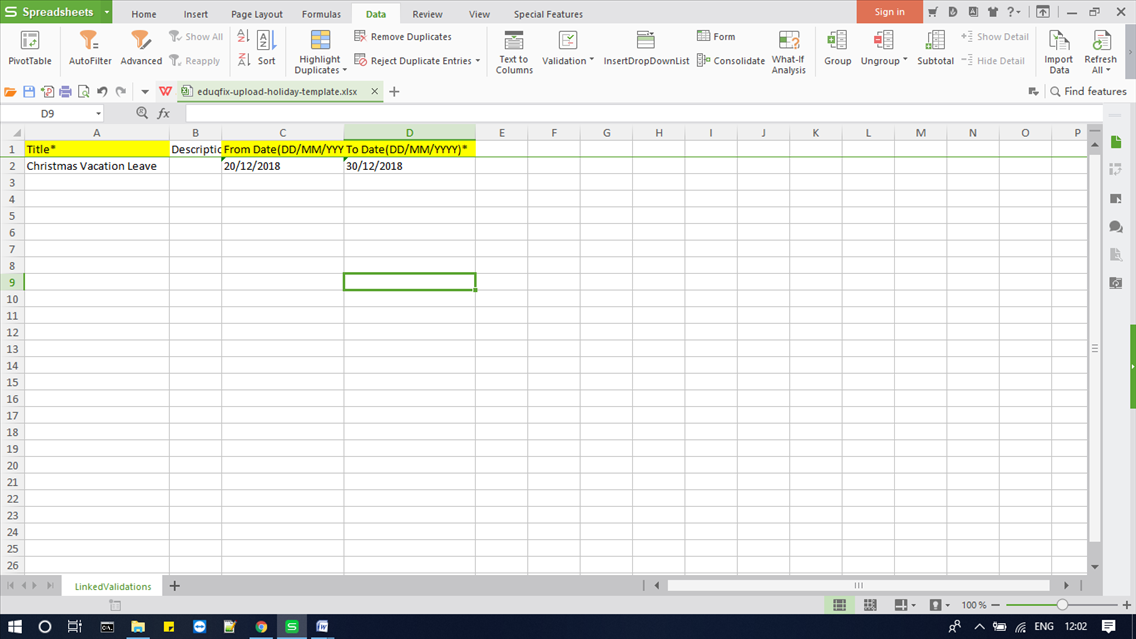Open Special Features tab
The width and height of the screenshot is (1136, 639).
click(548, 14)
